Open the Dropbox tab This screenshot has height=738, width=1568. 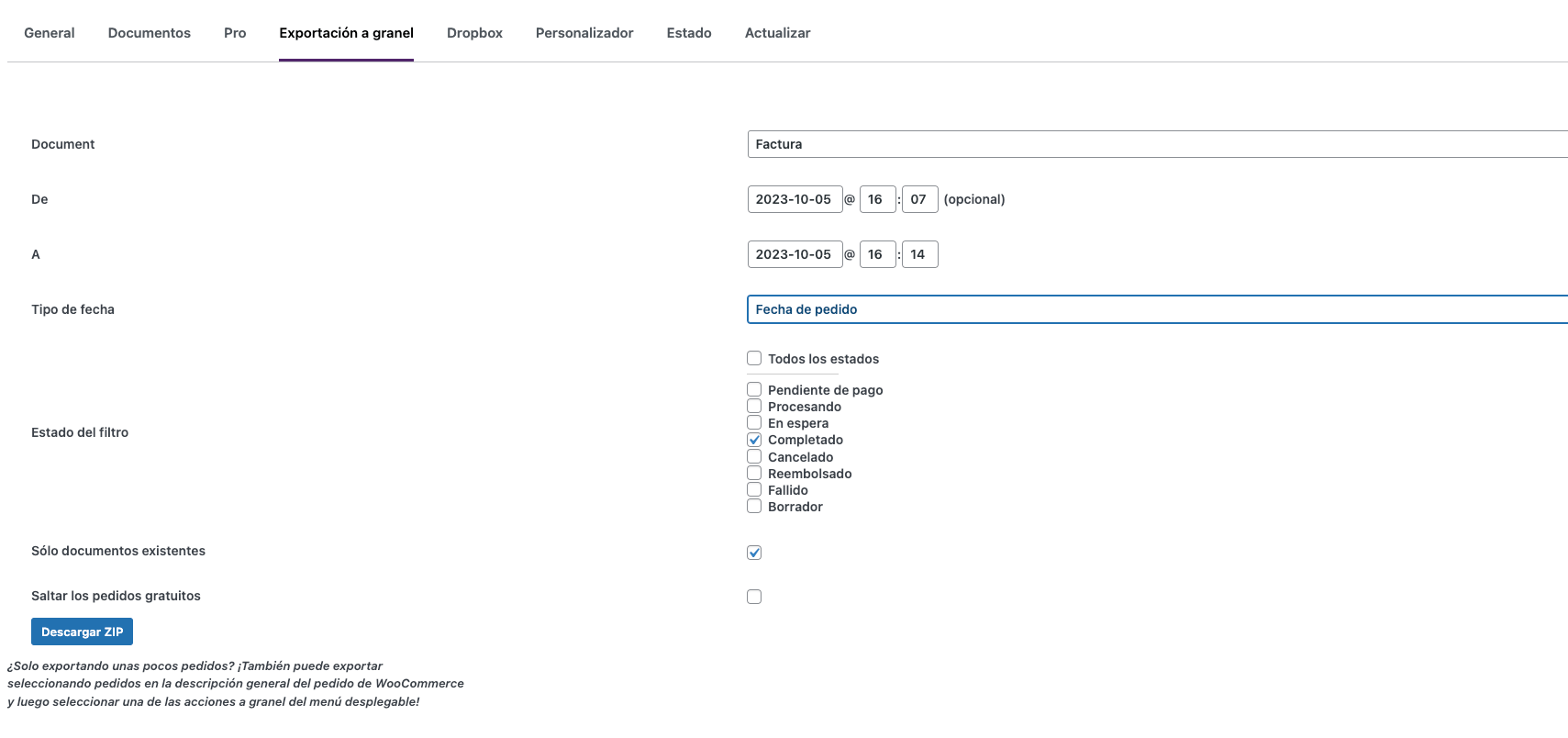(474, 33)
